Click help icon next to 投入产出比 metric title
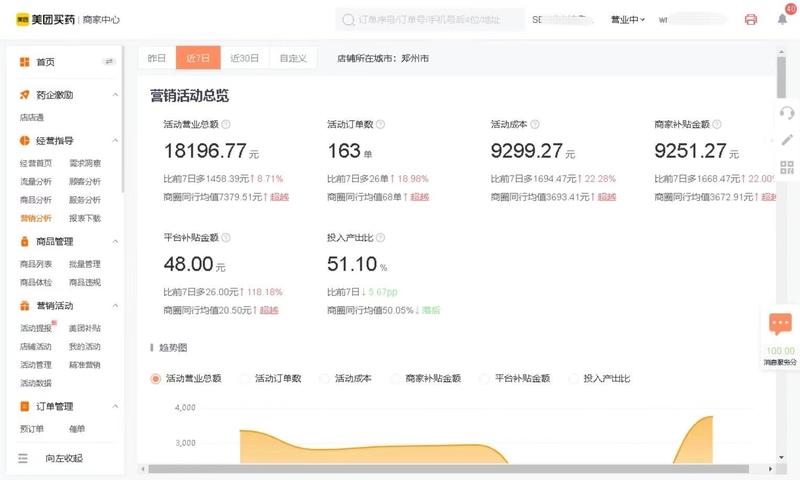800x480 pixels. coord(380,237)
